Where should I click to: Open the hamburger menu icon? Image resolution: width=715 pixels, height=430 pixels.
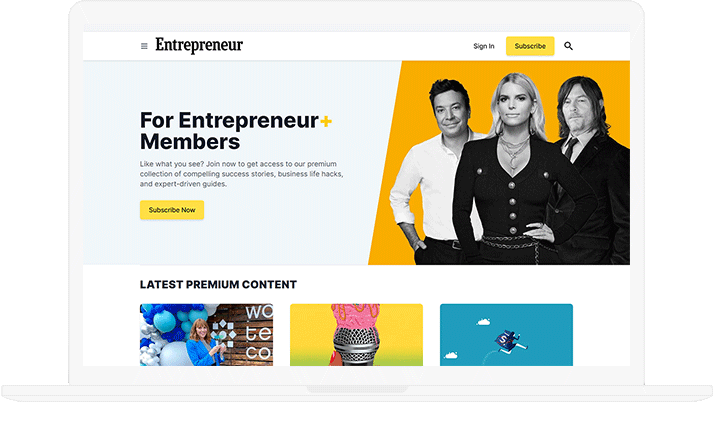(x=144, y=46)
